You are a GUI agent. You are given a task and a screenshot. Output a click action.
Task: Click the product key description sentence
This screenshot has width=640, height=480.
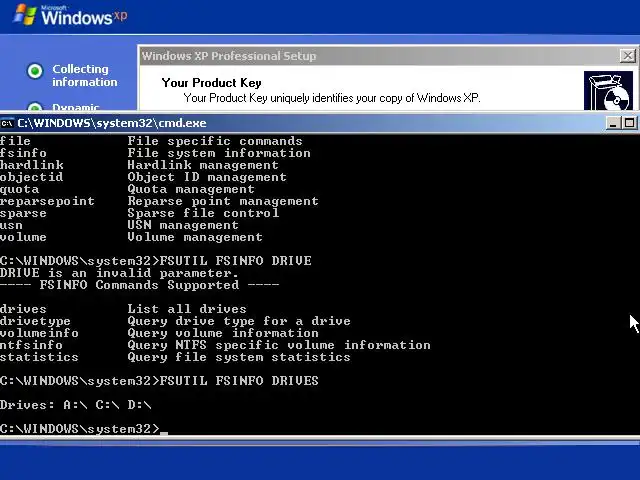tap(332, 98)
